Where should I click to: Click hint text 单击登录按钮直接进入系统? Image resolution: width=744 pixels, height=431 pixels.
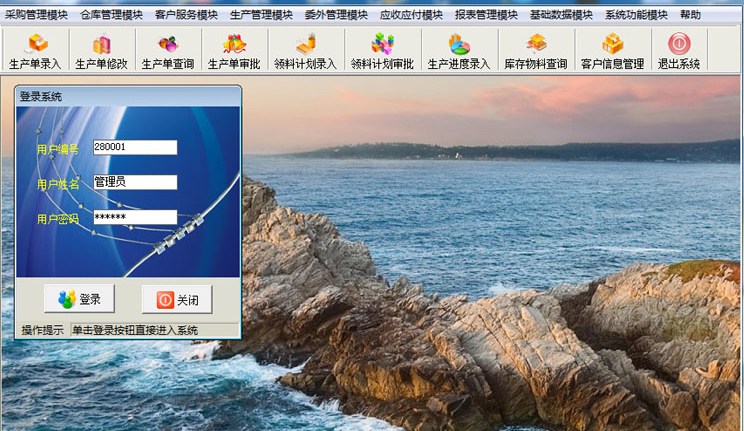pos(135,330)
